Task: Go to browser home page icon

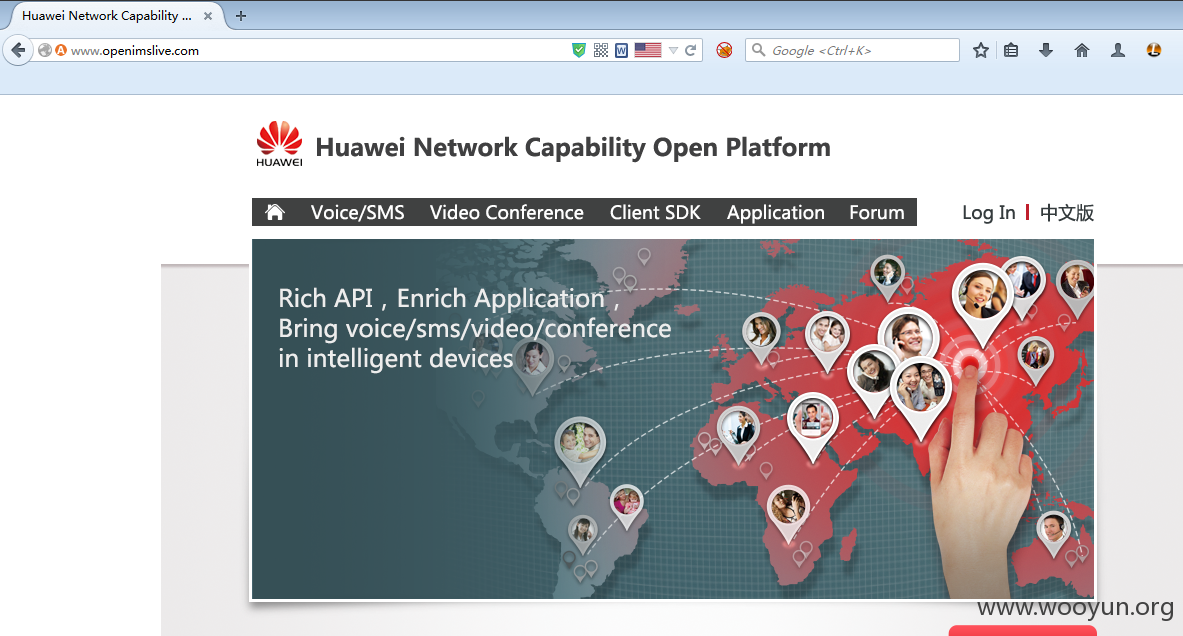Action: tap(1082, 51)
